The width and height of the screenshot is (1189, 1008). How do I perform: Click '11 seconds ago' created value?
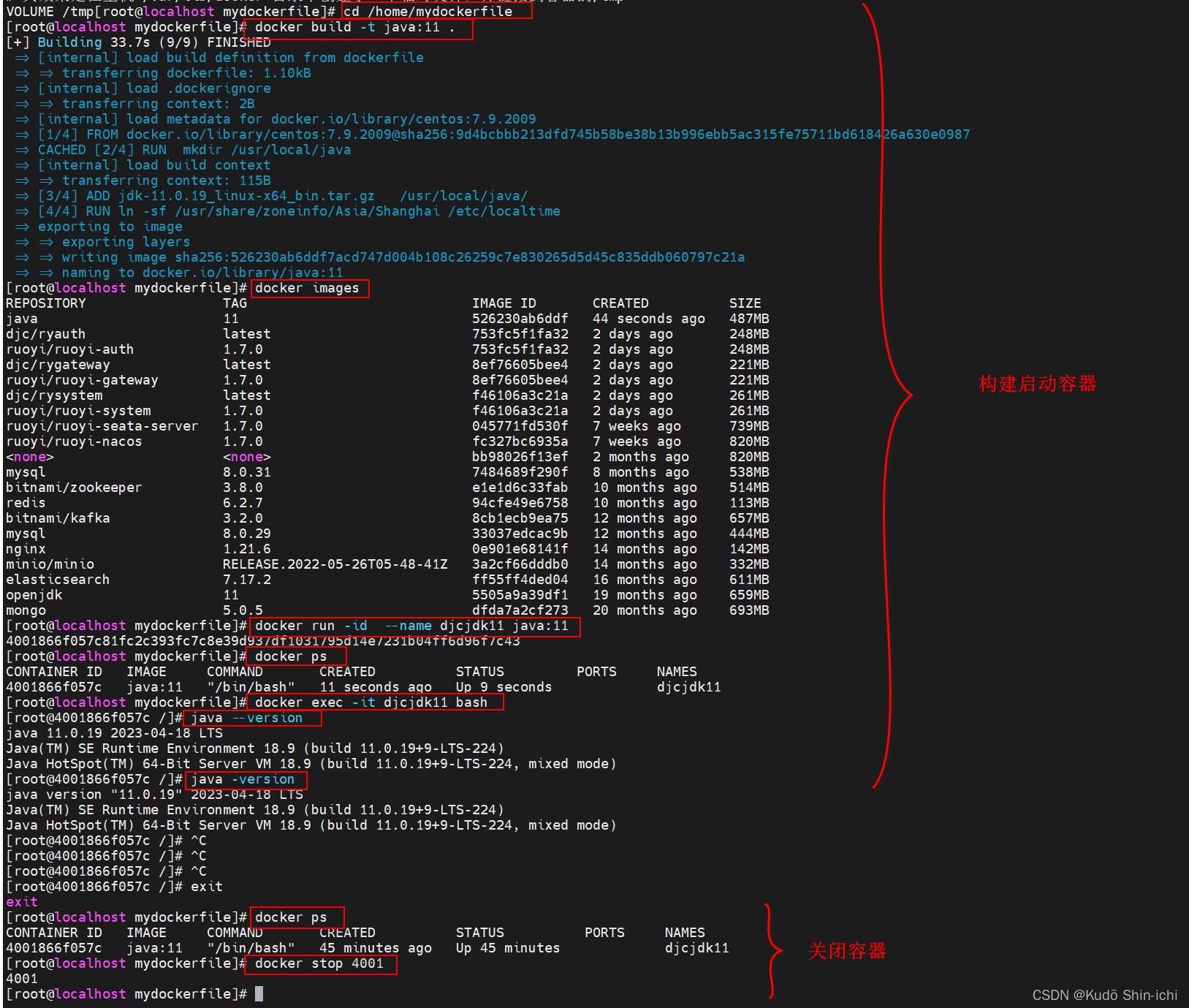pyautogui.click(x=376, y=687)
